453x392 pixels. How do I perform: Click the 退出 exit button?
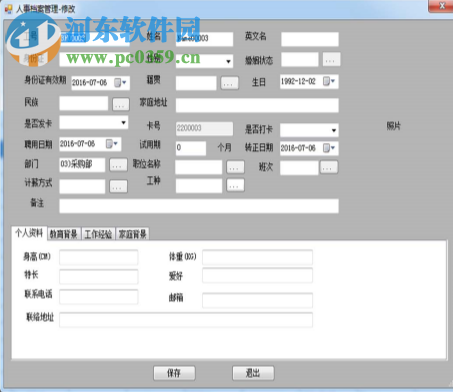coord(253,373)
